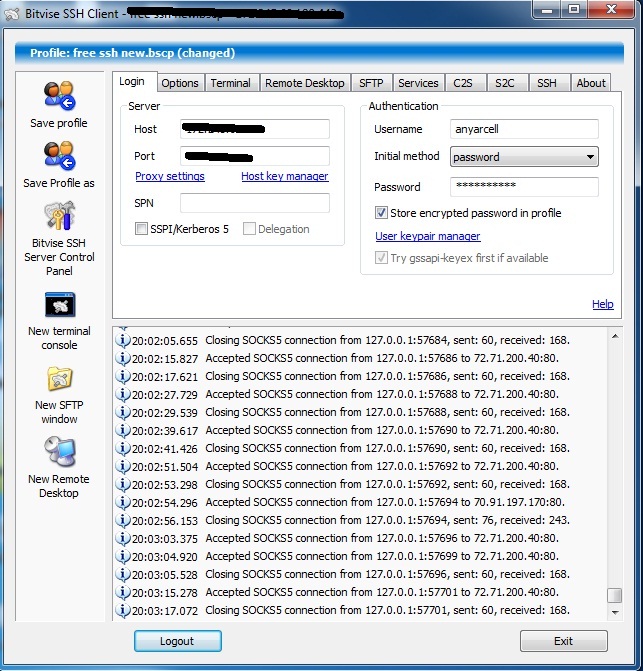Screen dimensions: 643x671
Task: Minimize the Bitvise SSH Client window
Action: (546, 9)
